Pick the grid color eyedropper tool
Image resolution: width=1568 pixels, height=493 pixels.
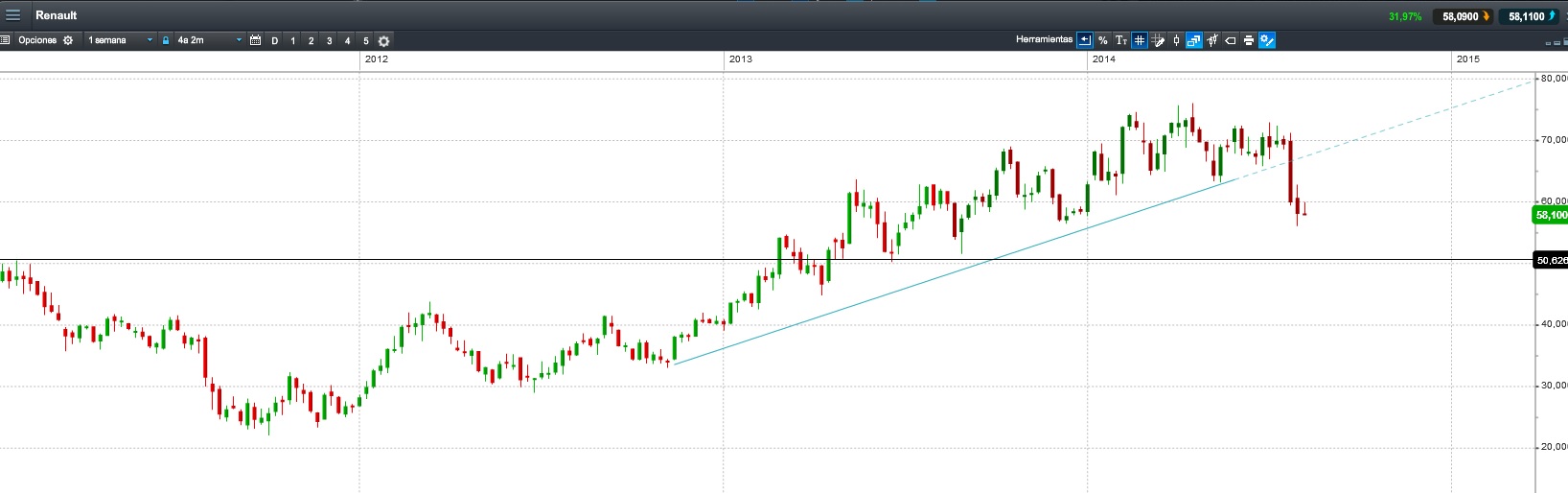[1158, 40]
